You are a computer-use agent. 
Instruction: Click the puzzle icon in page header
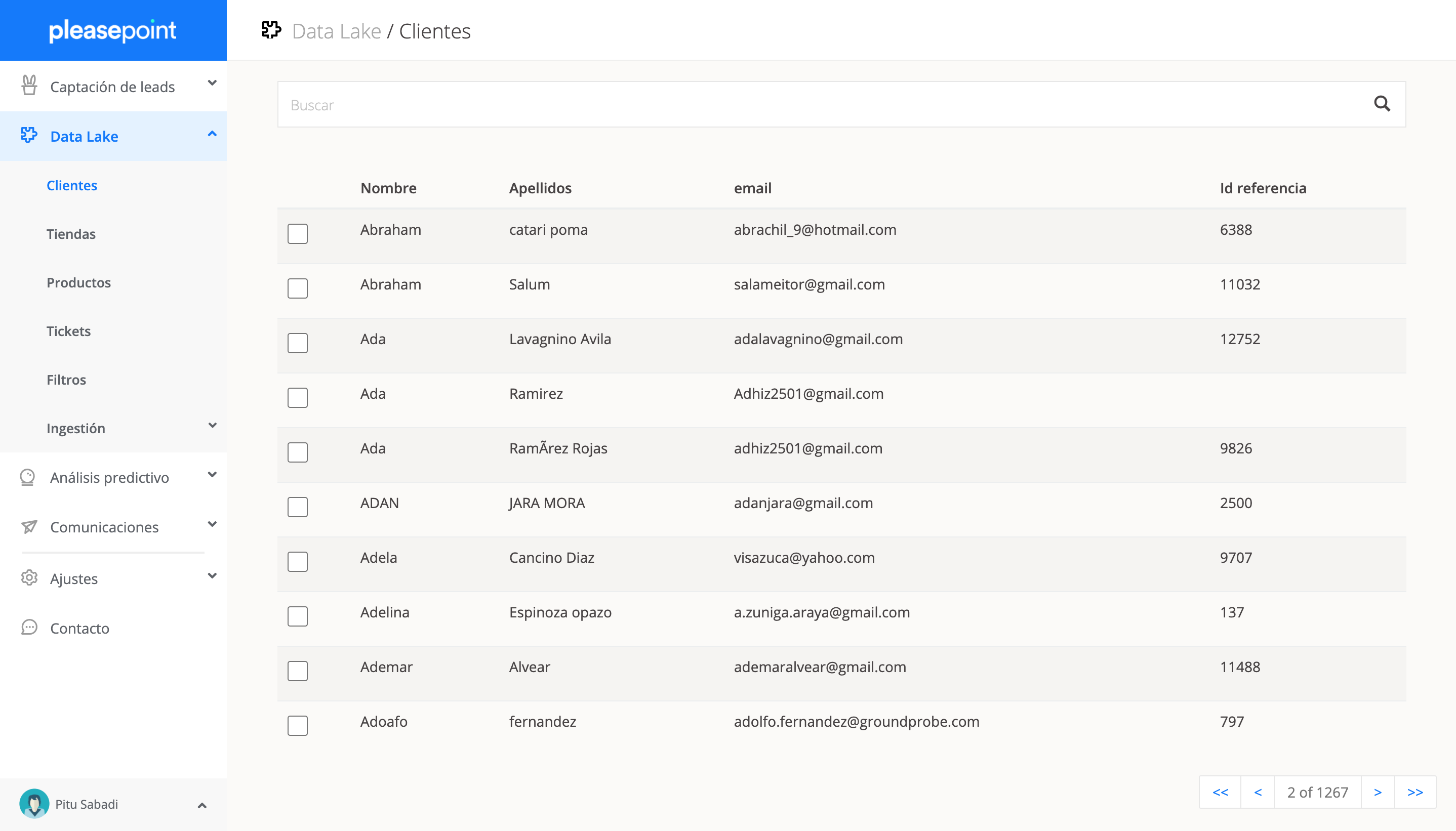[272, 30]
